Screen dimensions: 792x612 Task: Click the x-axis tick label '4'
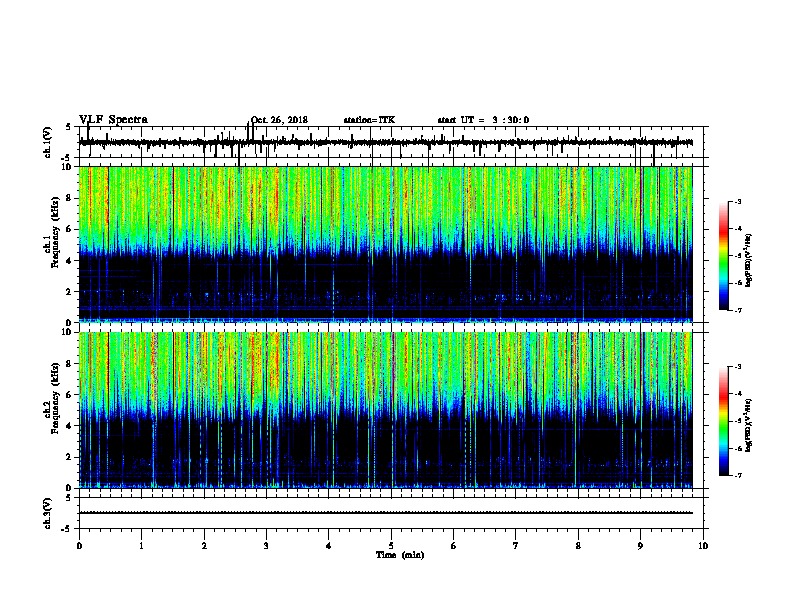coord(329,546)
